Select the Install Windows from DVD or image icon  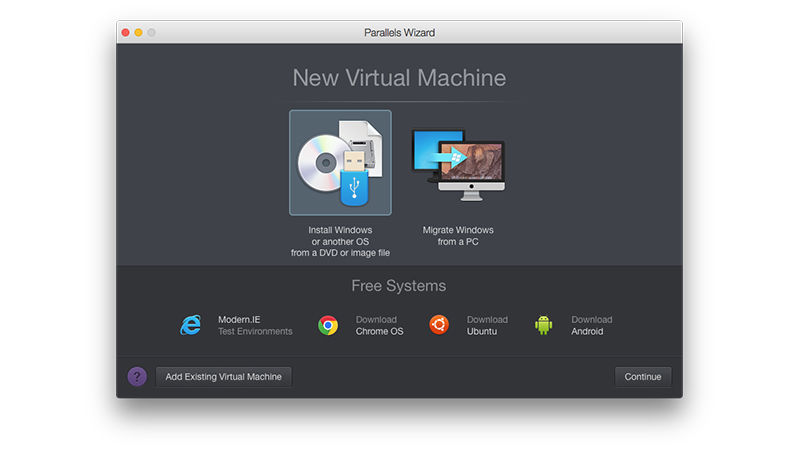click(x=340, y=163)
